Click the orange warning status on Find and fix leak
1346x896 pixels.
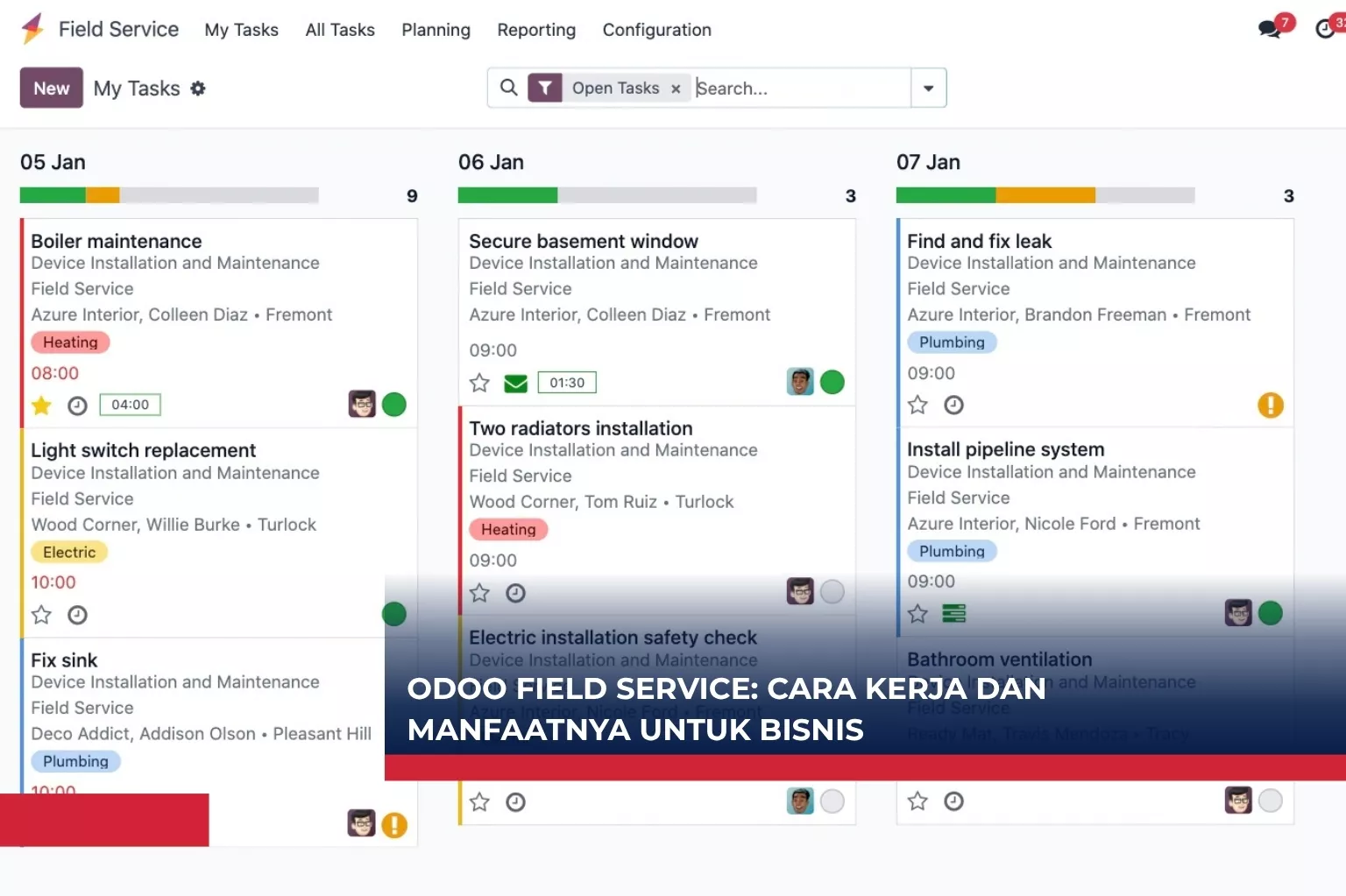1271,405
